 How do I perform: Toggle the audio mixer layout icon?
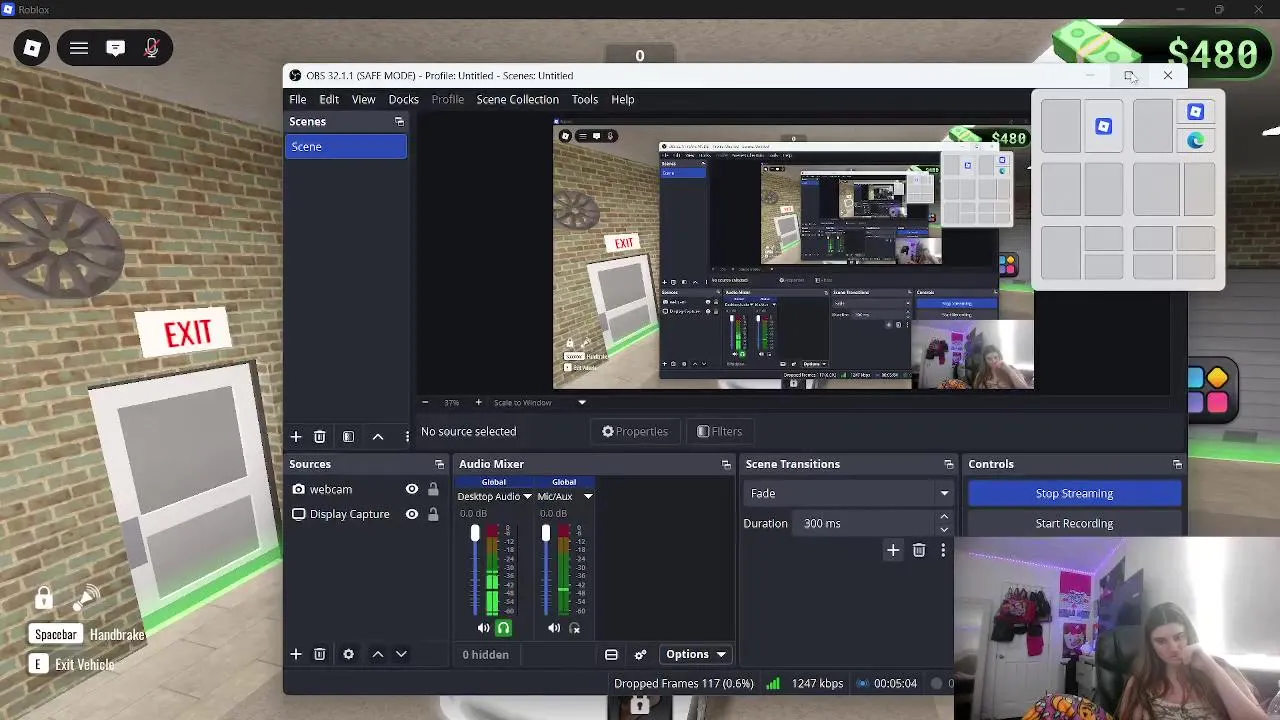click(611, 655)
